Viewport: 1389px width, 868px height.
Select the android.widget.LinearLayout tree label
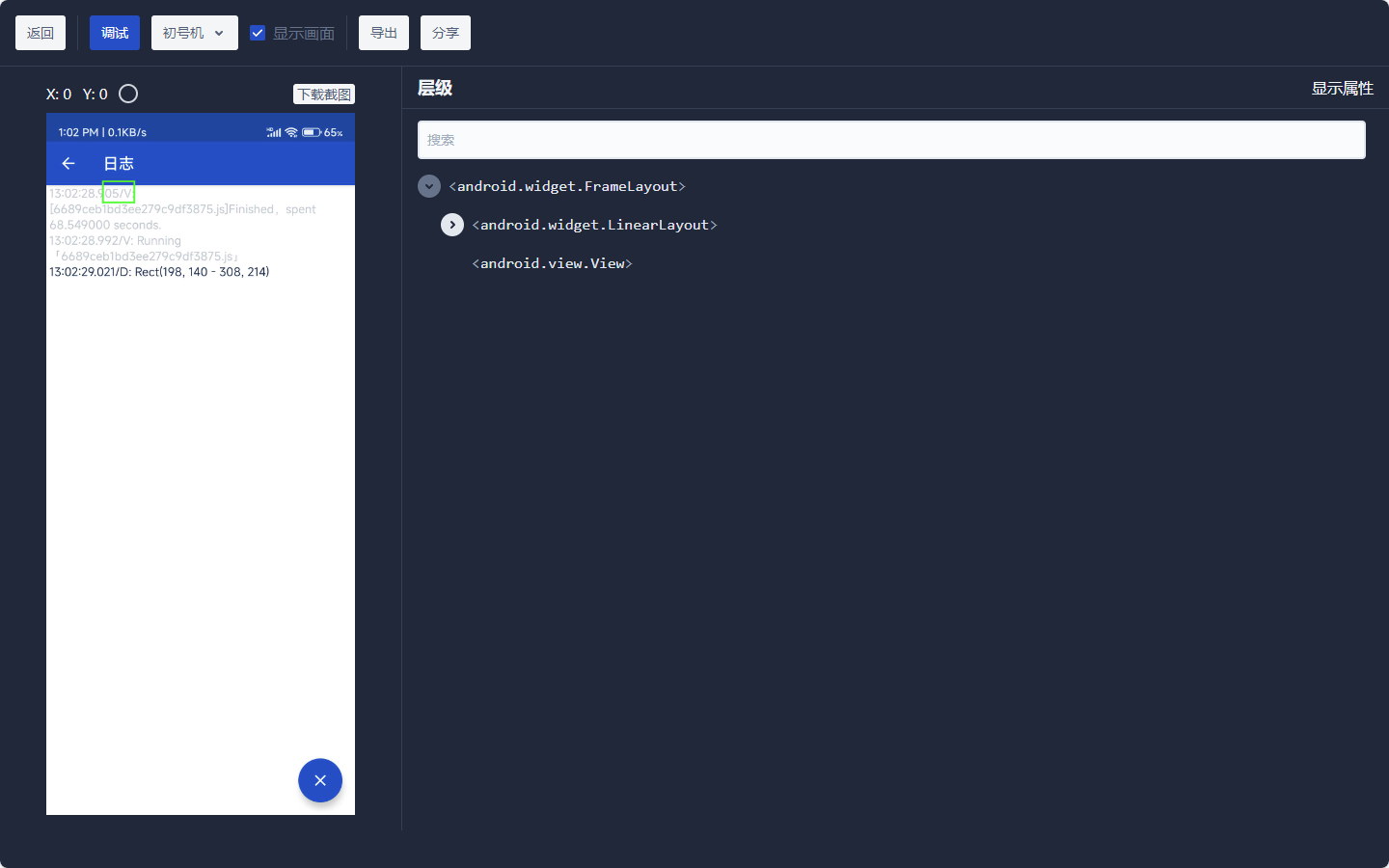click(x=594, y=225)
